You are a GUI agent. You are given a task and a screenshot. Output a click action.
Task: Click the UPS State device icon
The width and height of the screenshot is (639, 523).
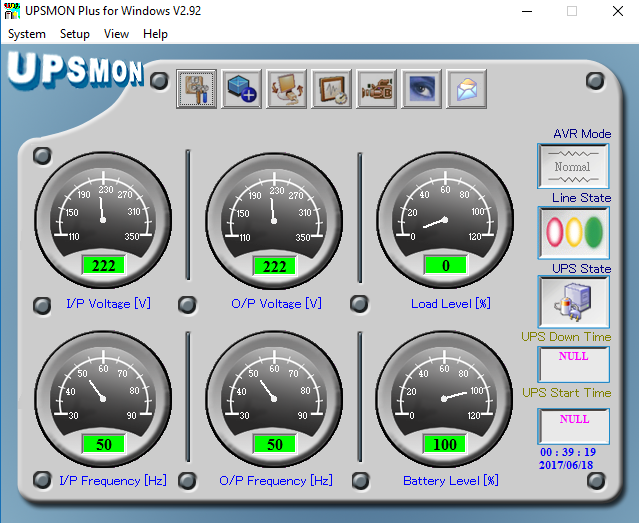[x=573, y=302]
